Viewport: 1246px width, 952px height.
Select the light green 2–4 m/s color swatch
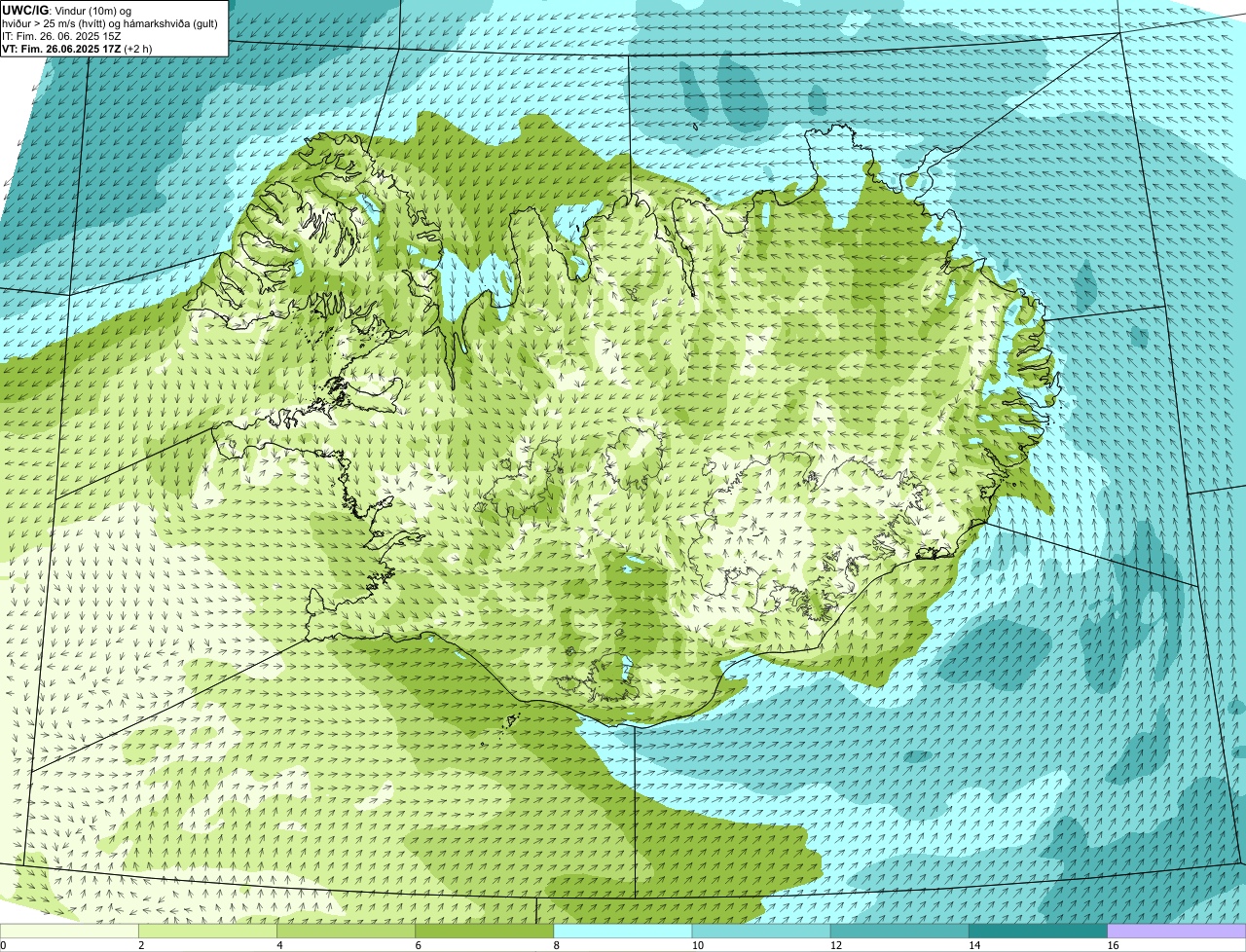(x=207, y=931)
